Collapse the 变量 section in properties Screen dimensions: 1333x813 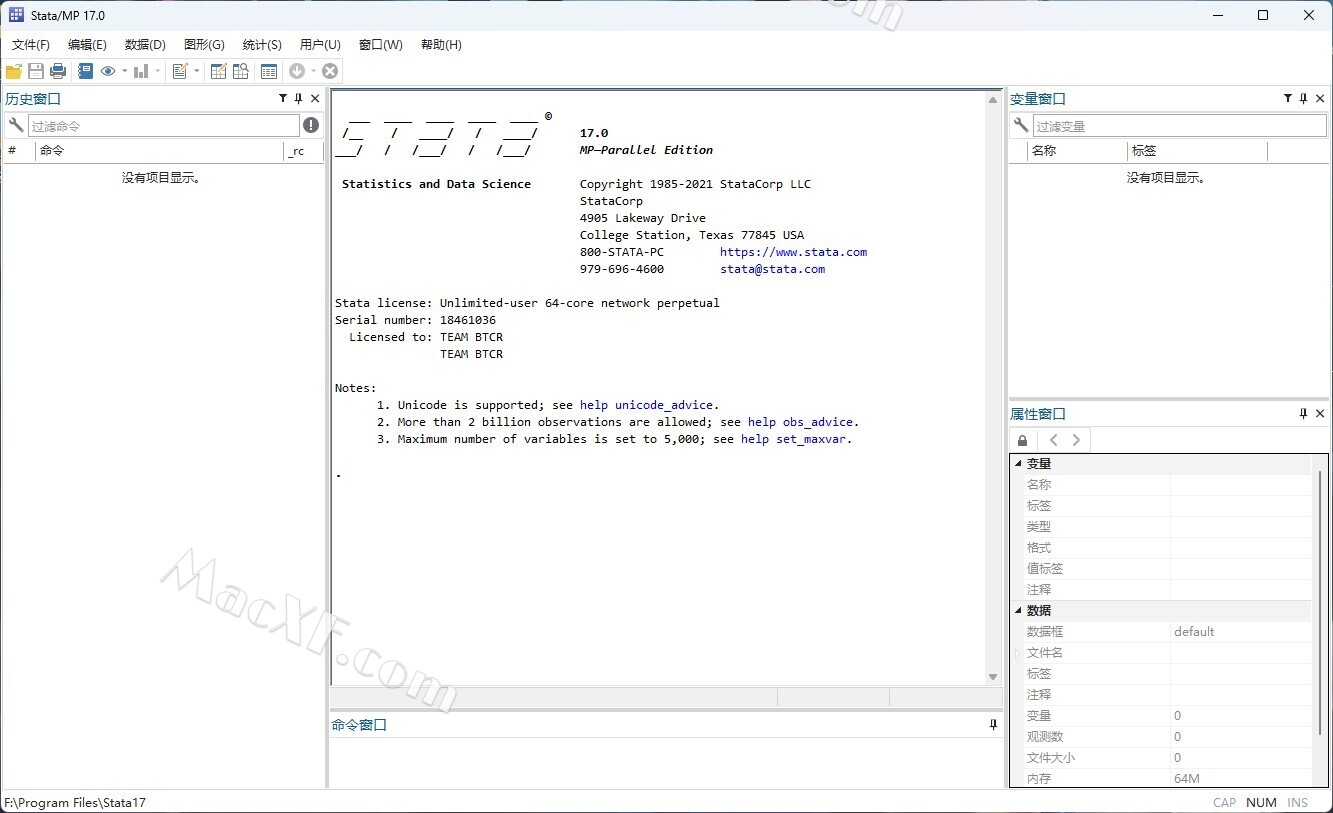[x=1019, y=464]
